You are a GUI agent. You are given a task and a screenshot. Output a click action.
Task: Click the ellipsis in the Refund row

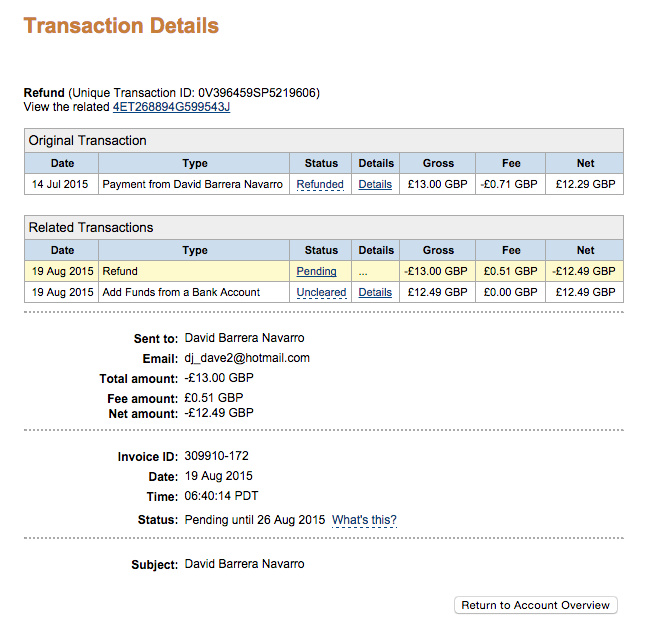[363, 271]
